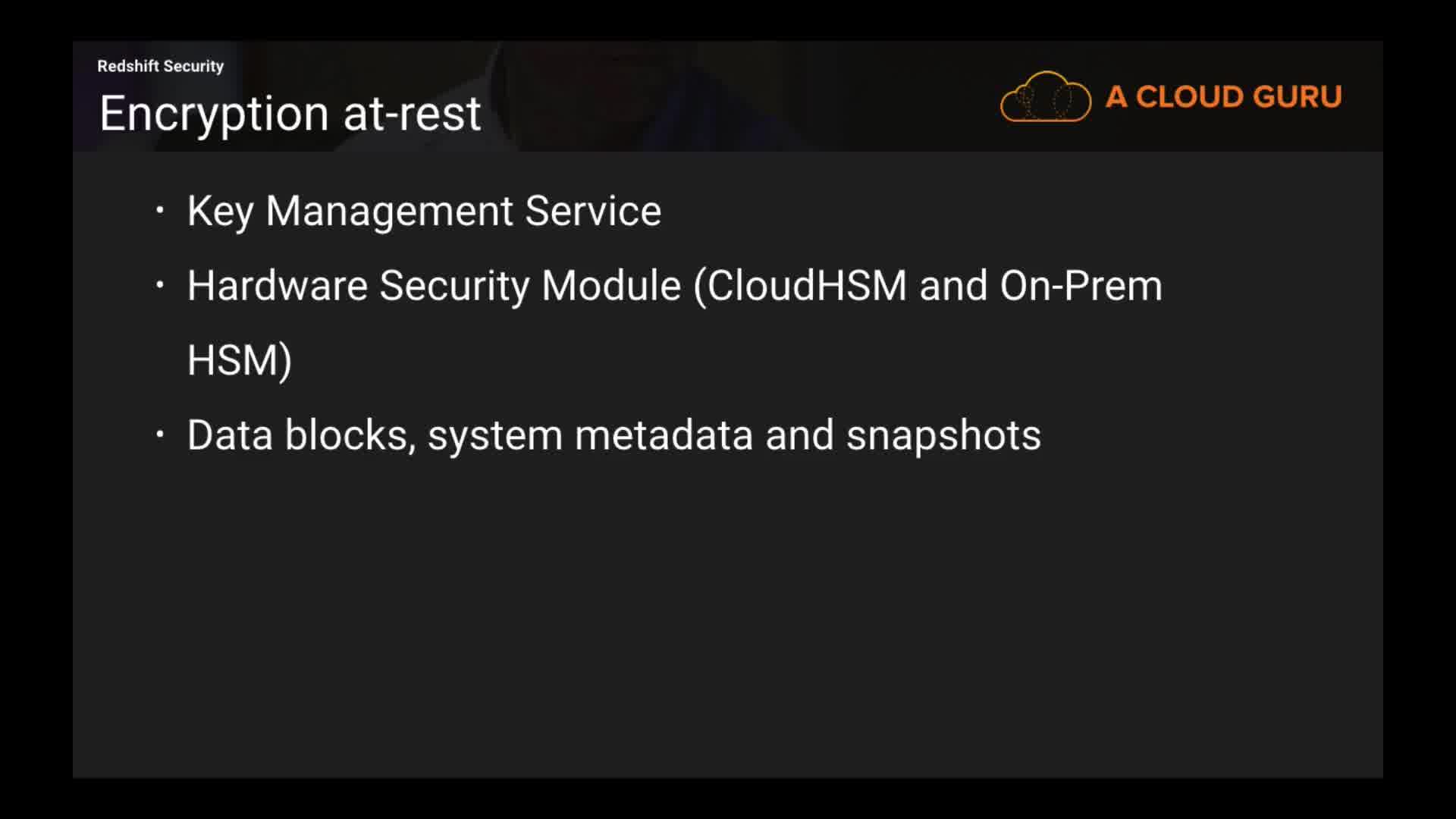
Task: Click the bullet dot before Key Management Service
Action: click(159, 210)
